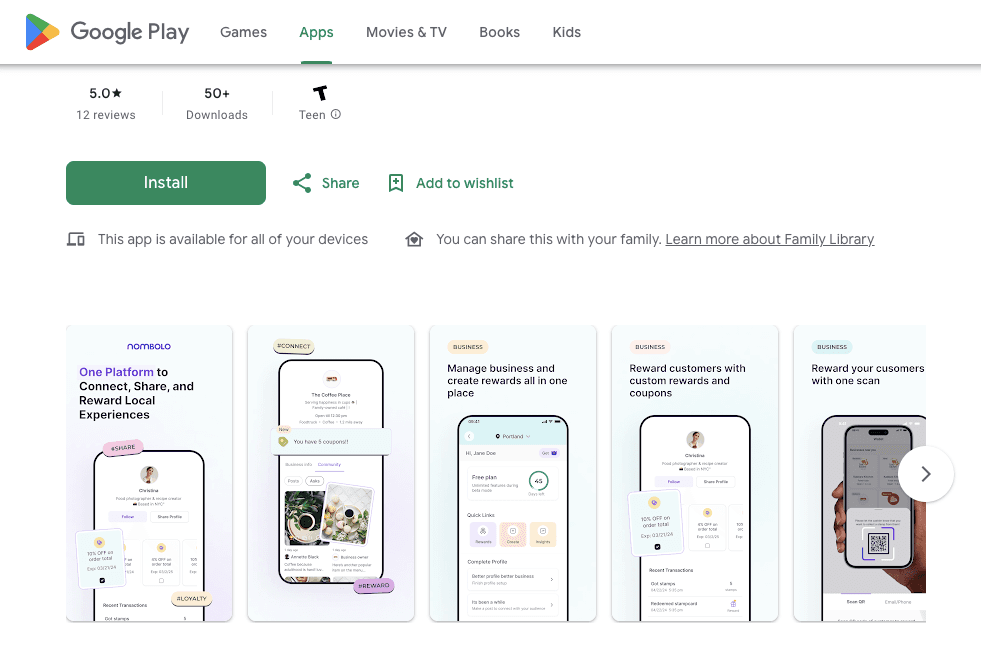Open the Books tab
The width and height of the screenshot is (981, 649).
coord(499,32)
